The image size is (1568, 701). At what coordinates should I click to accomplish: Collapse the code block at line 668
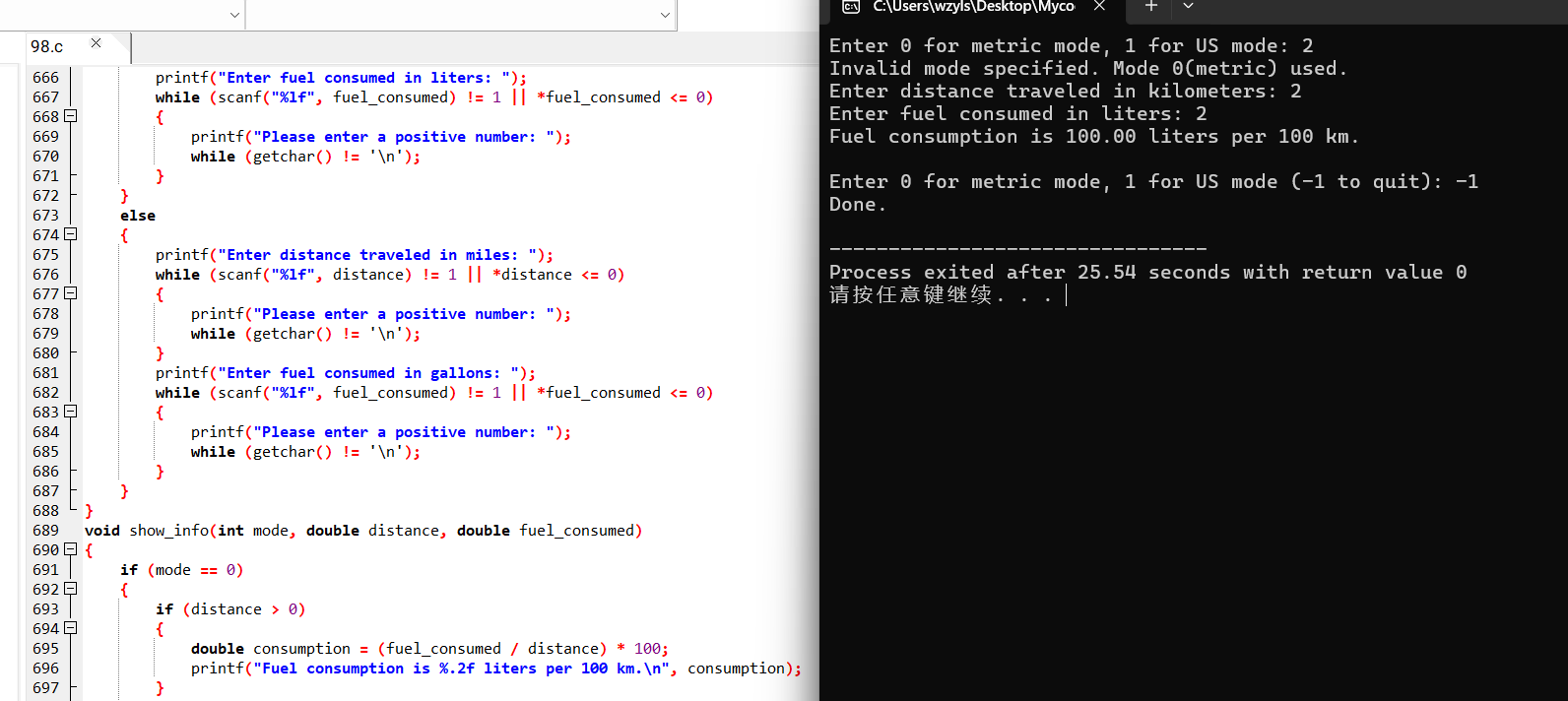71,116
